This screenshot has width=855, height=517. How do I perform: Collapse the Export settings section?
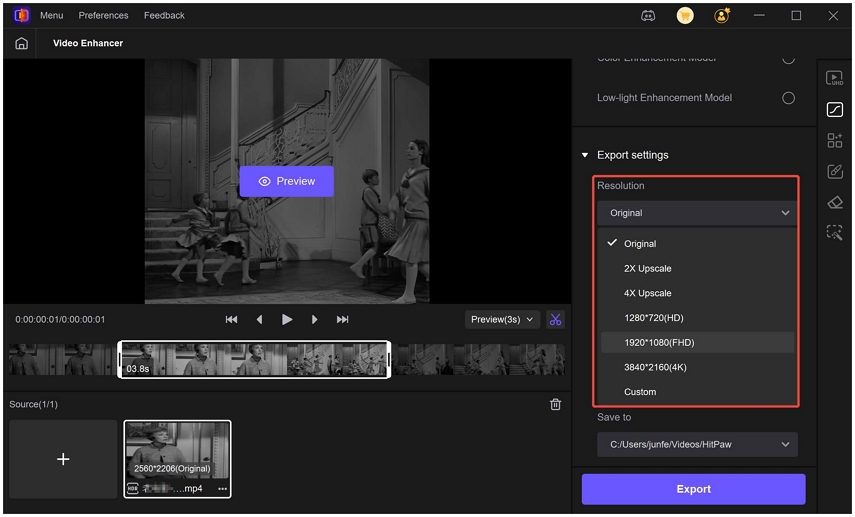[x=585, y=155]
